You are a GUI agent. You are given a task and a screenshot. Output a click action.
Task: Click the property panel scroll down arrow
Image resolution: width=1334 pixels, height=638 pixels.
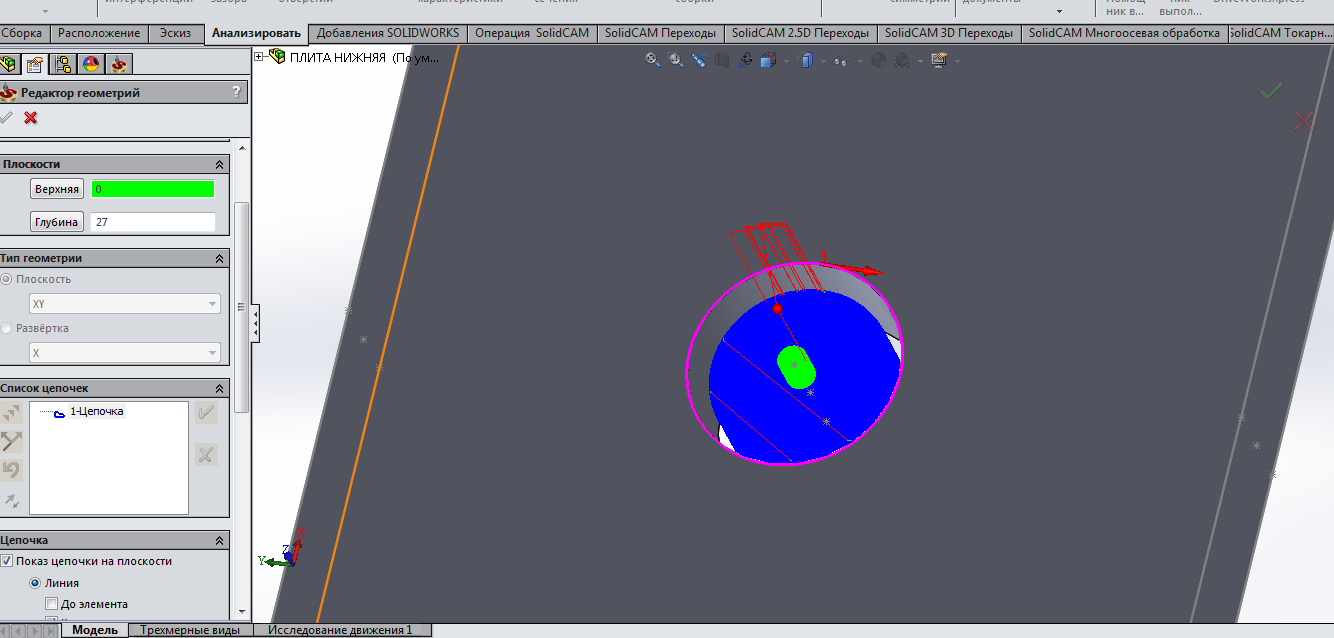240,612
